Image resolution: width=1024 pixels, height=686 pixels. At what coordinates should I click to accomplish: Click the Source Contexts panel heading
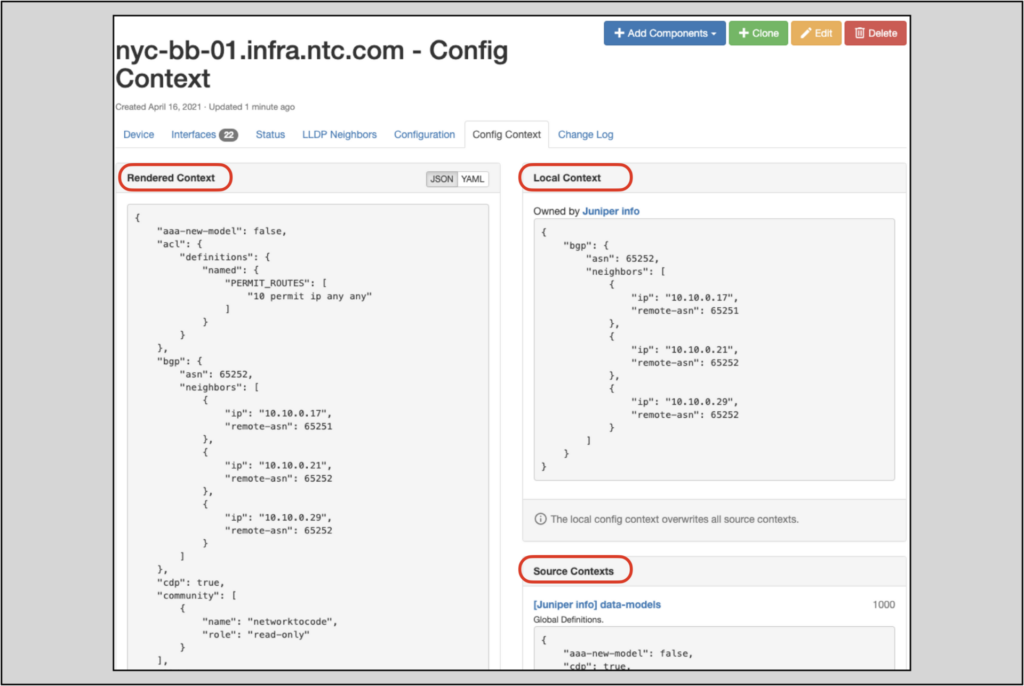click(573, 571)
